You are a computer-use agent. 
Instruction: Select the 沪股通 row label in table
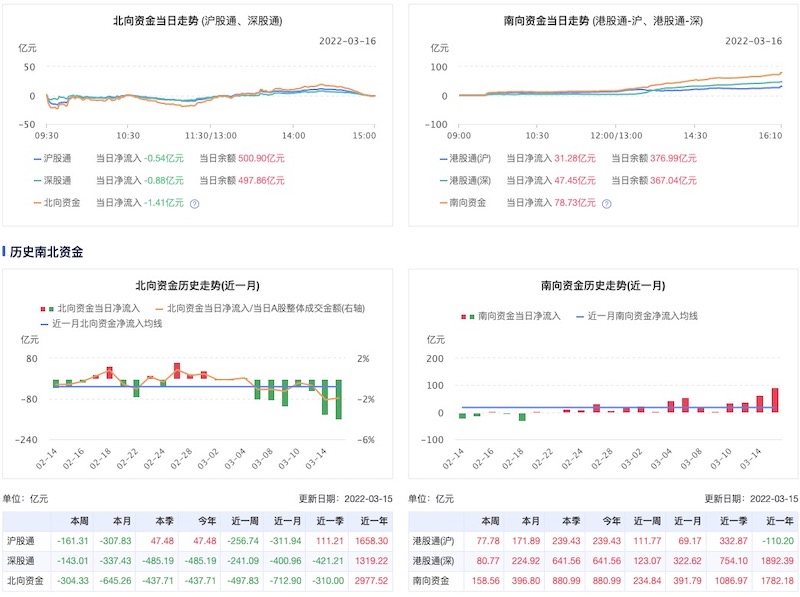pyautogui.click(x=21, y=541)
